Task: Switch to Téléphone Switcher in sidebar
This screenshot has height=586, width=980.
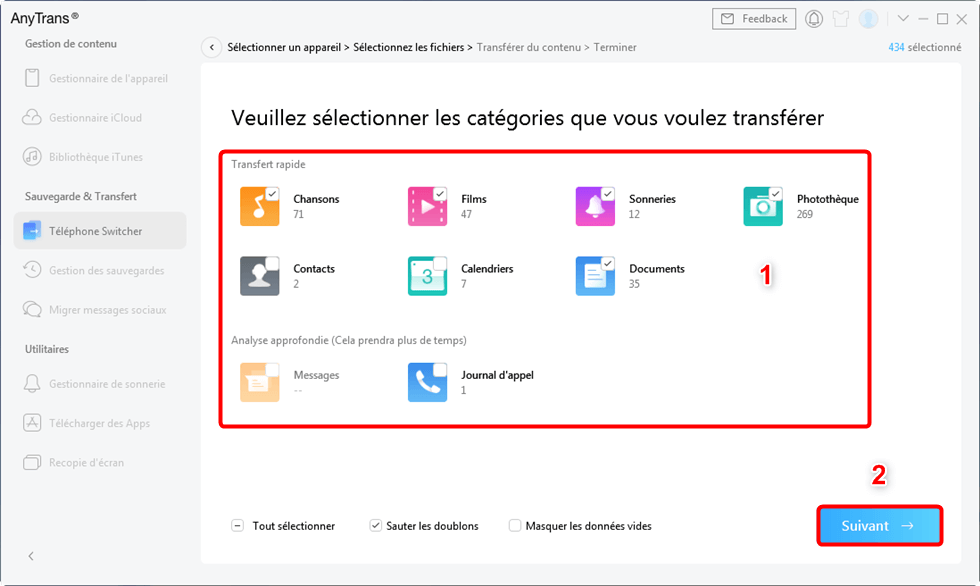Action: coord(99,229)
